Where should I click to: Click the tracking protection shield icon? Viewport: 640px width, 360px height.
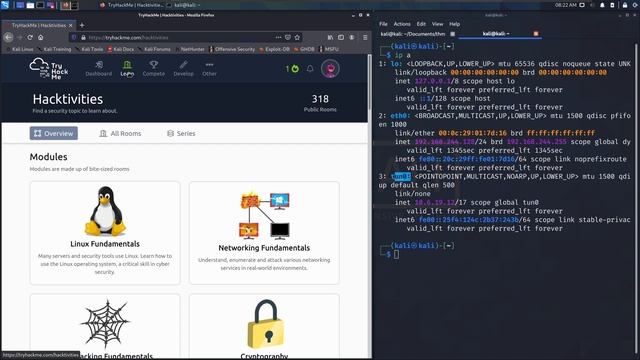click(74, 37)
